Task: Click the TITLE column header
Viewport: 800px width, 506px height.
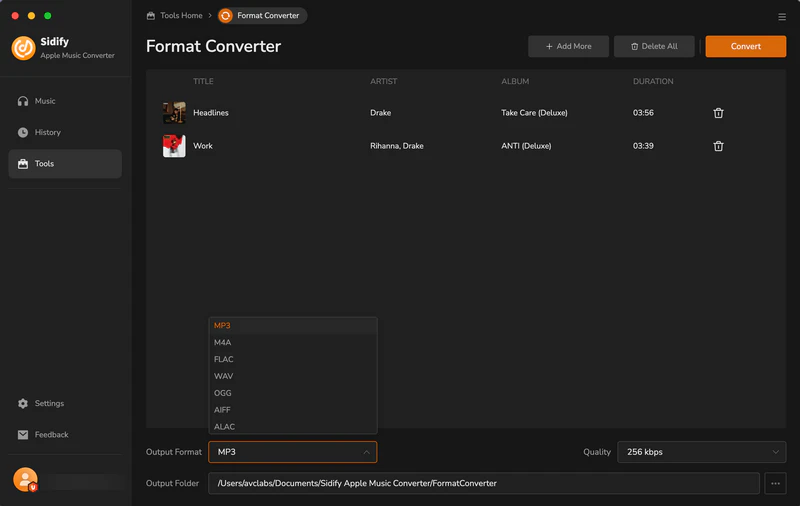Action: pos(203,81)
